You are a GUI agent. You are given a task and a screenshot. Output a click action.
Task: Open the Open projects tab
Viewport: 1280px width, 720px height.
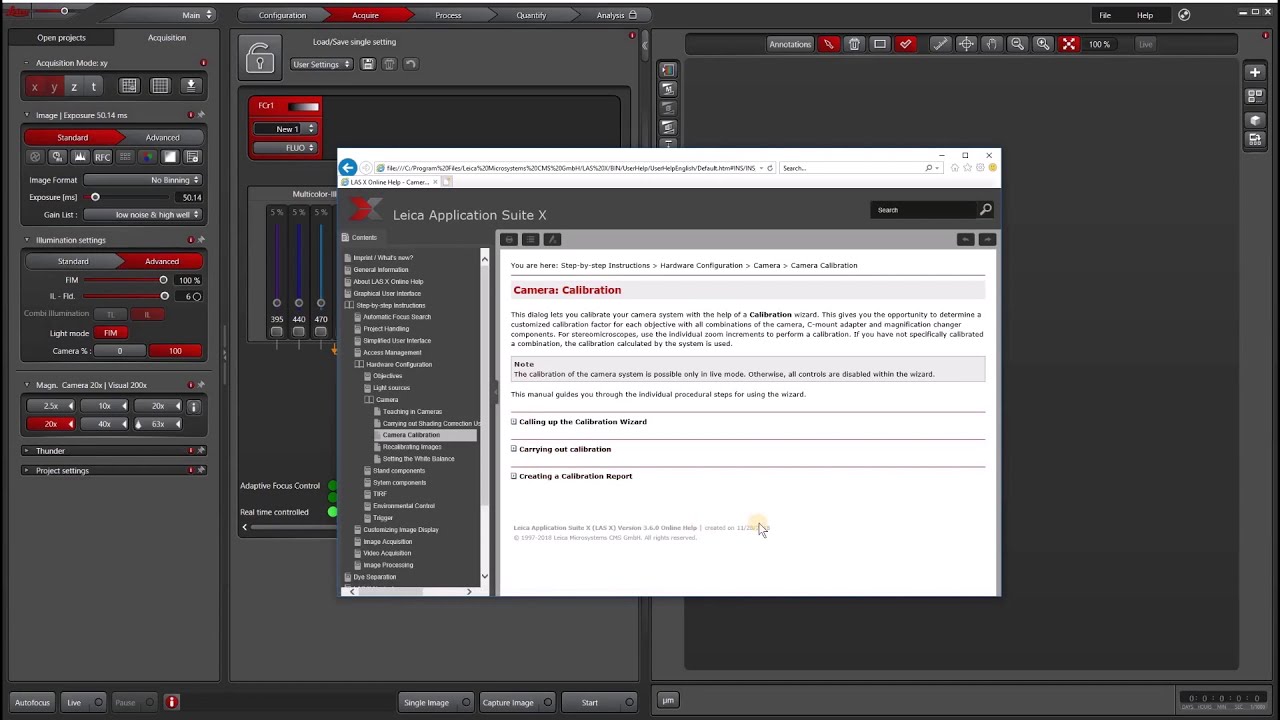tap(61, 37)
